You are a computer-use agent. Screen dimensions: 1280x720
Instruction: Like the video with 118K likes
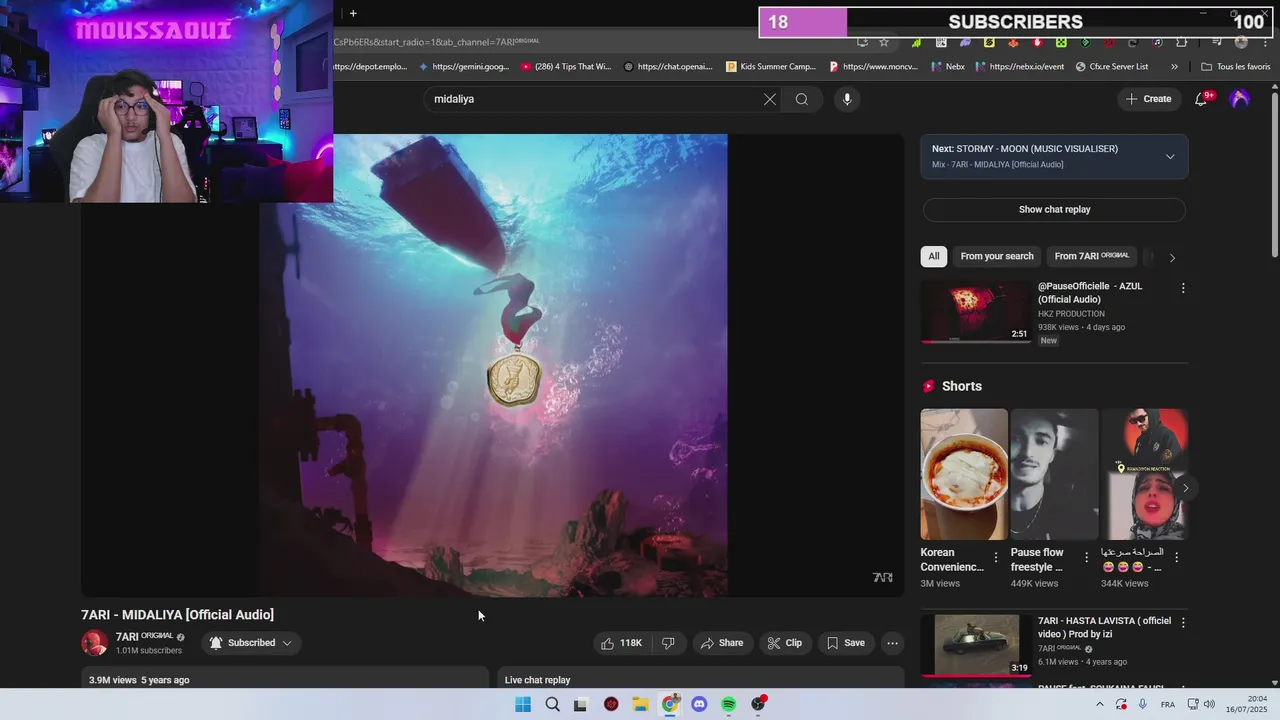[621, 643]
